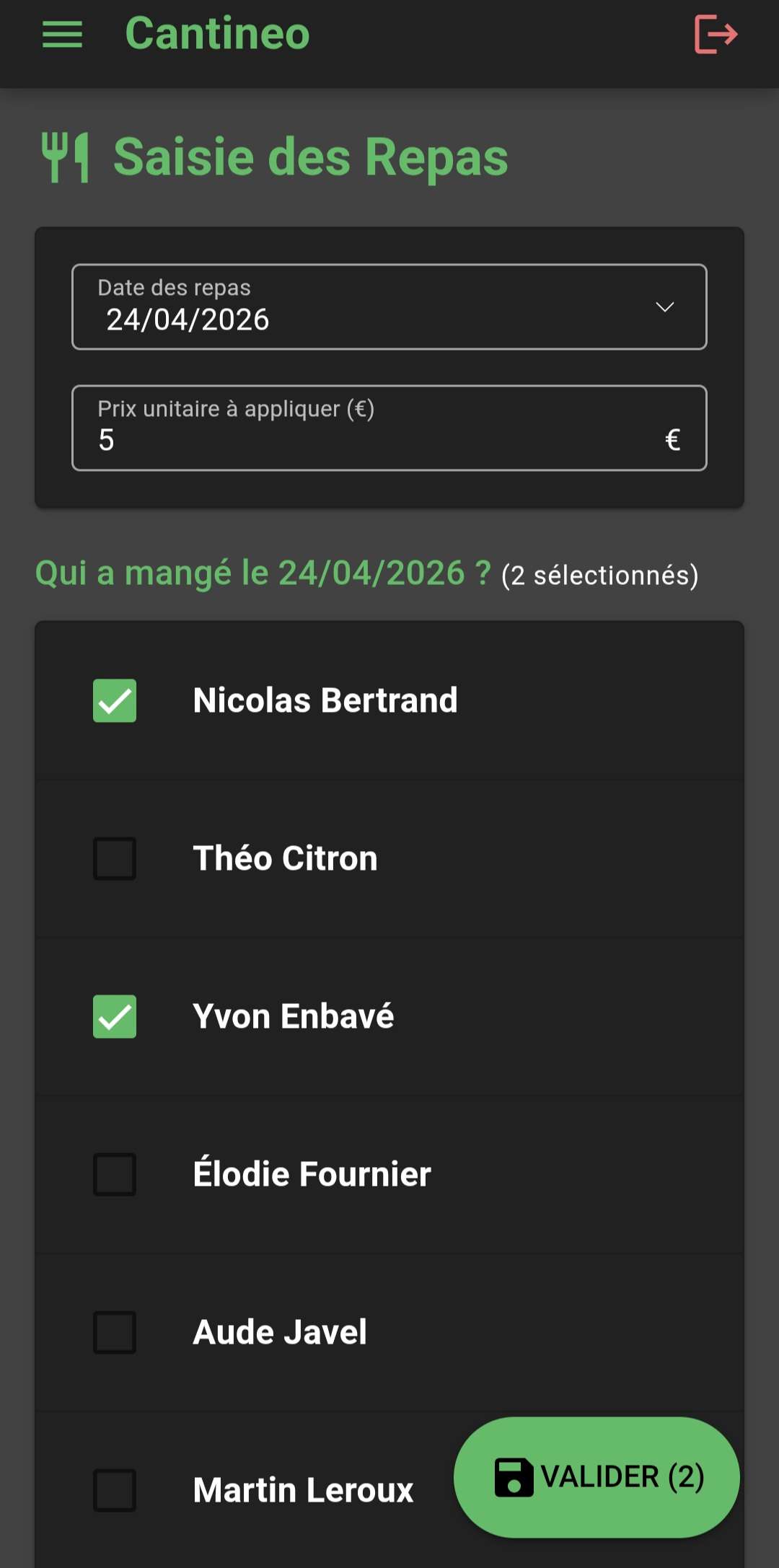Open the hamburger navigation menu
Viewport: 779px width, 1568px height.
point(63,34)
